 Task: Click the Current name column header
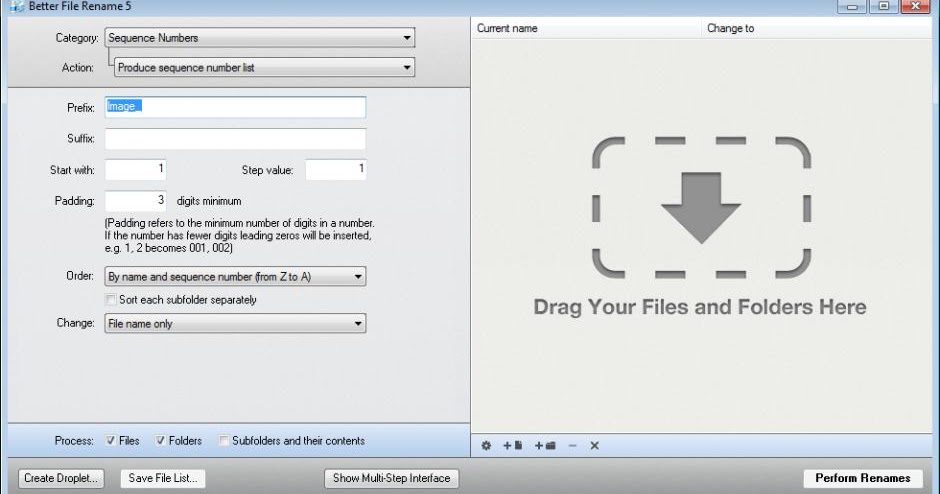586,28
